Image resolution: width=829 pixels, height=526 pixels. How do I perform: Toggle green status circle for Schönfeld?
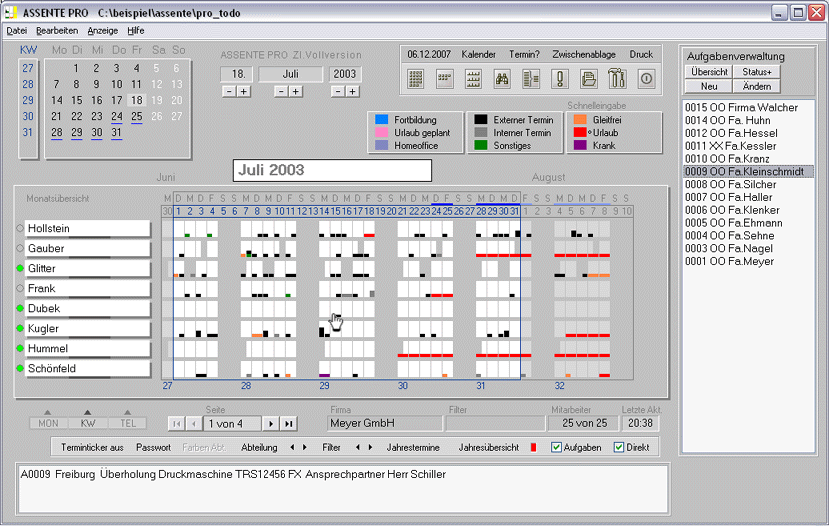tap(20, 368)
